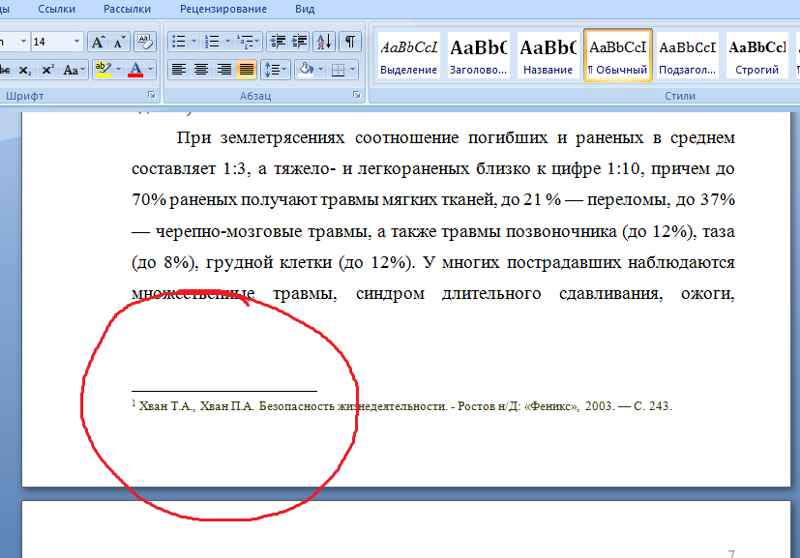The width and height of the screenshot is (800, 558).
Task: Increase the paragraph indent
Action: (298, 42)
